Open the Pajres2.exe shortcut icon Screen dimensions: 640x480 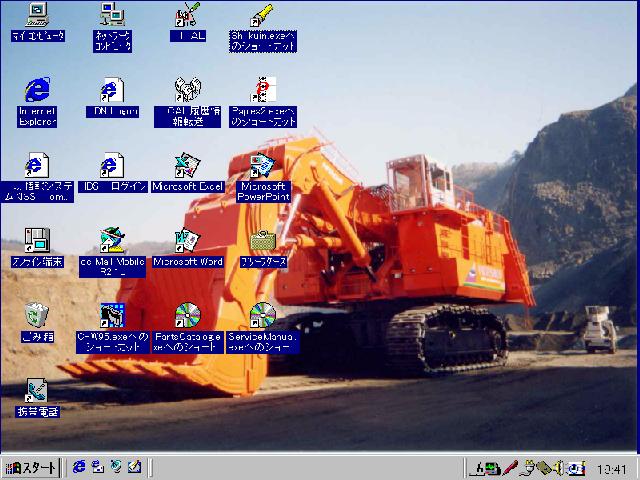pyautogui.click(x=262, y=90)
